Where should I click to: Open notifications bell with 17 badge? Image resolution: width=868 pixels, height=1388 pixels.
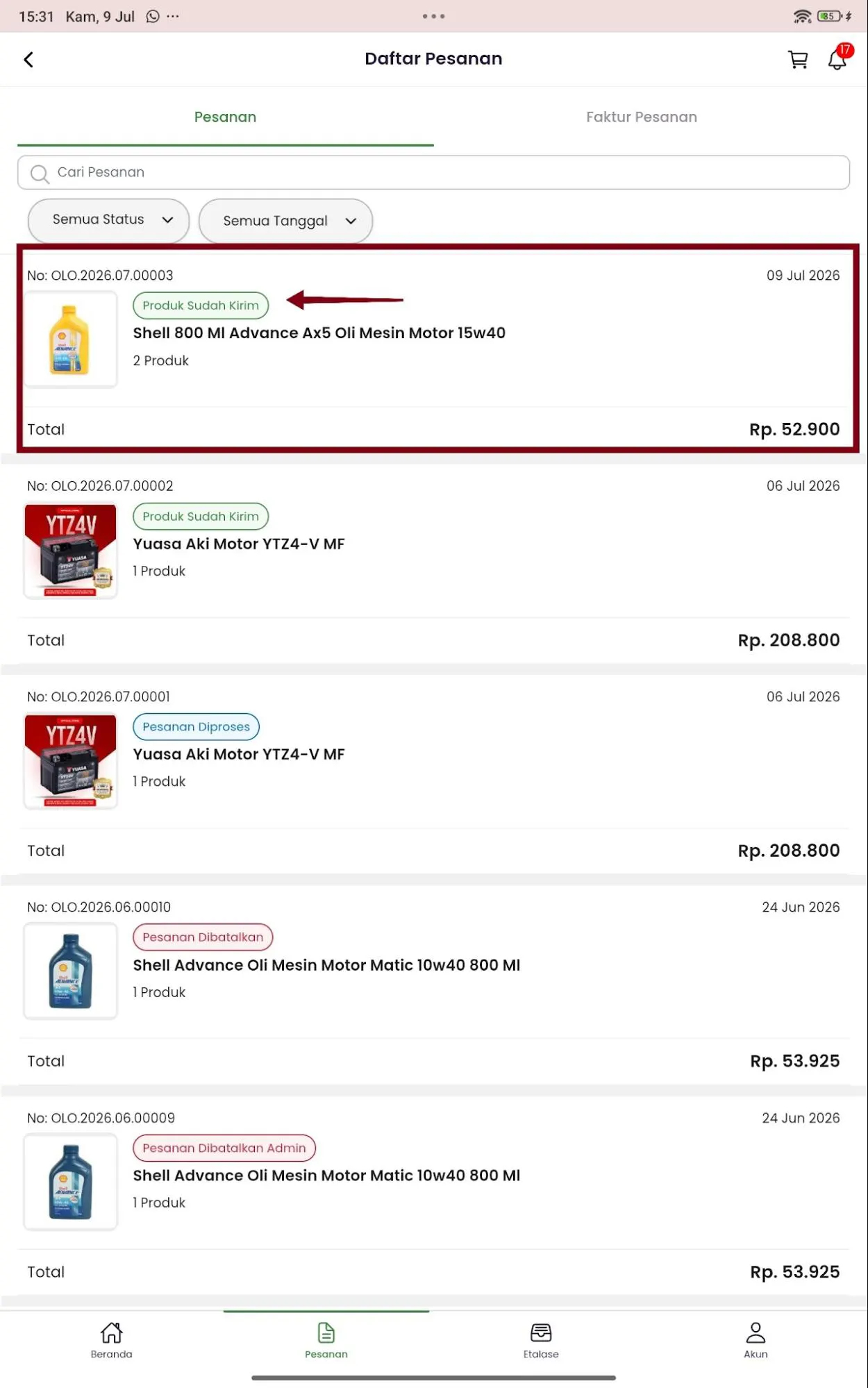[x=838, y=58]
